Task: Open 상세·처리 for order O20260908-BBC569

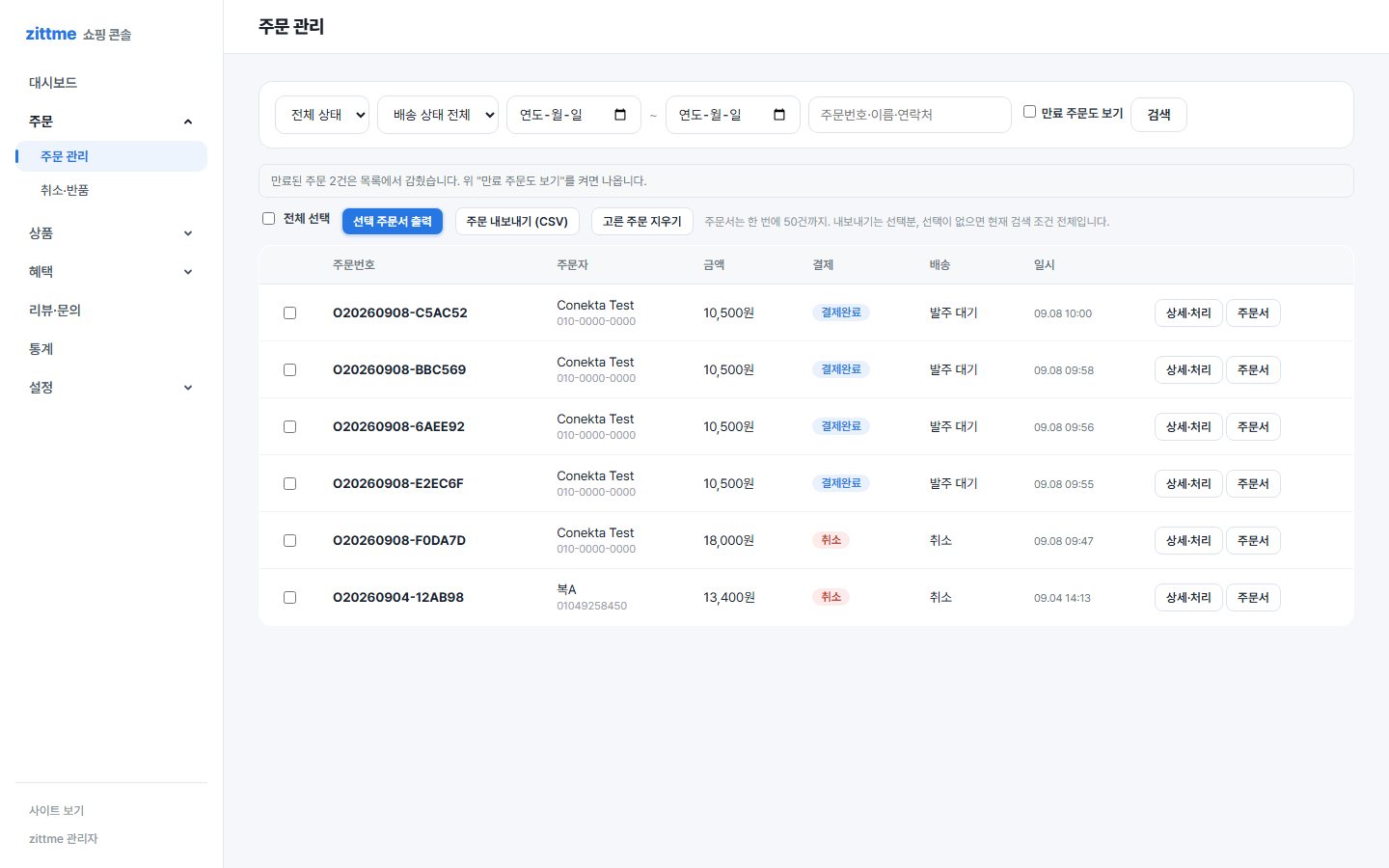Action: [1188, 370]
